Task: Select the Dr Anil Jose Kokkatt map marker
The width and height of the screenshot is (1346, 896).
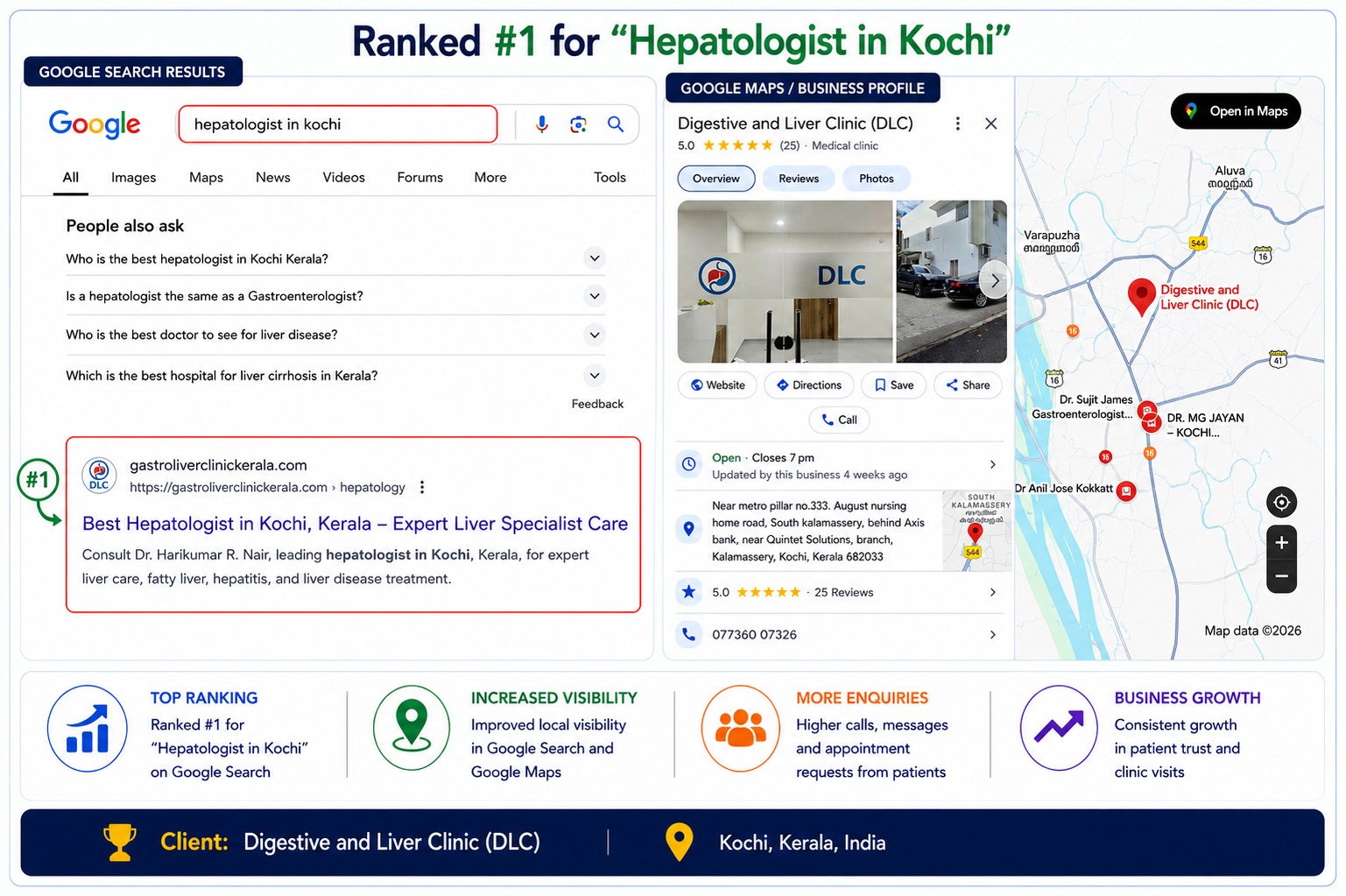Action: pos(1126,490)
